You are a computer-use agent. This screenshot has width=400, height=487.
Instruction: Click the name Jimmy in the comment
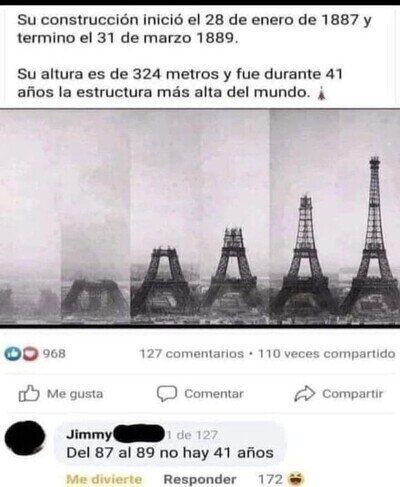tap(90, 435)
